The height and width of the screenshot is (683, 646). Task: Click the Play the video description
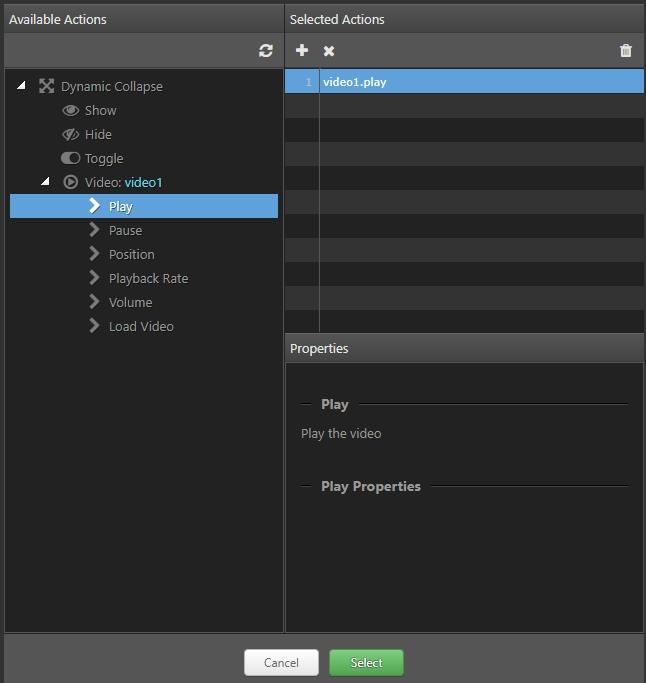tap(341, 434)
